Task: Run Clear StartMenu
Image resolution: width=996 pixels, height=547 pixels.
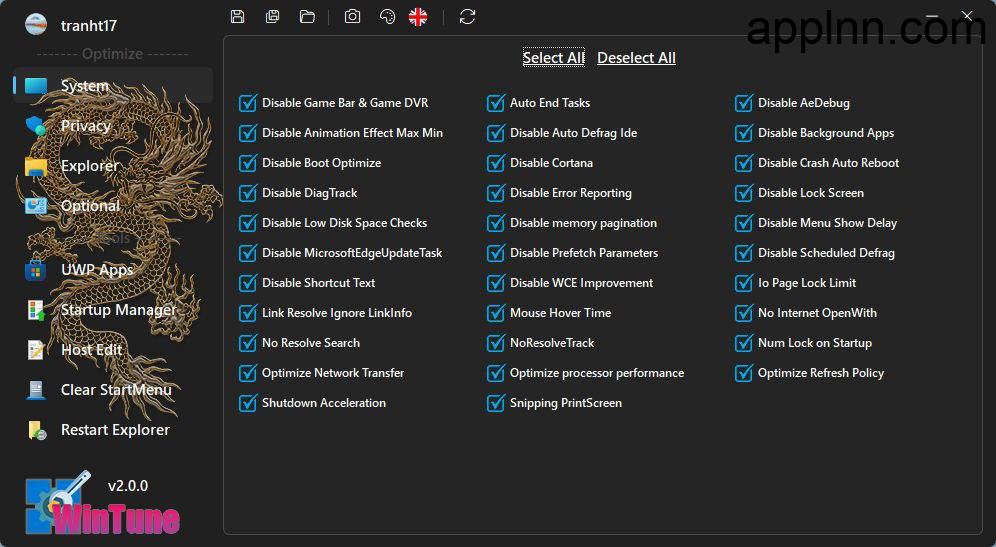Action: [113, 390]
